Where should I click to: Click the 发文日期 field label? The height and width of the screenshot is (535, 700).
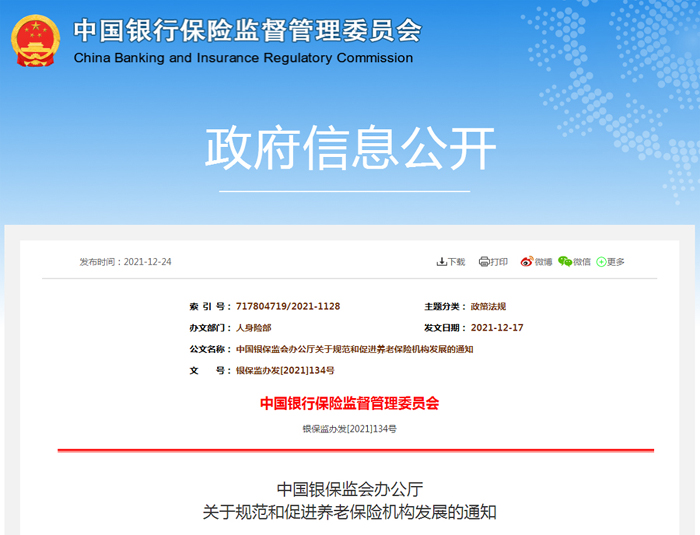pos(445,328)
